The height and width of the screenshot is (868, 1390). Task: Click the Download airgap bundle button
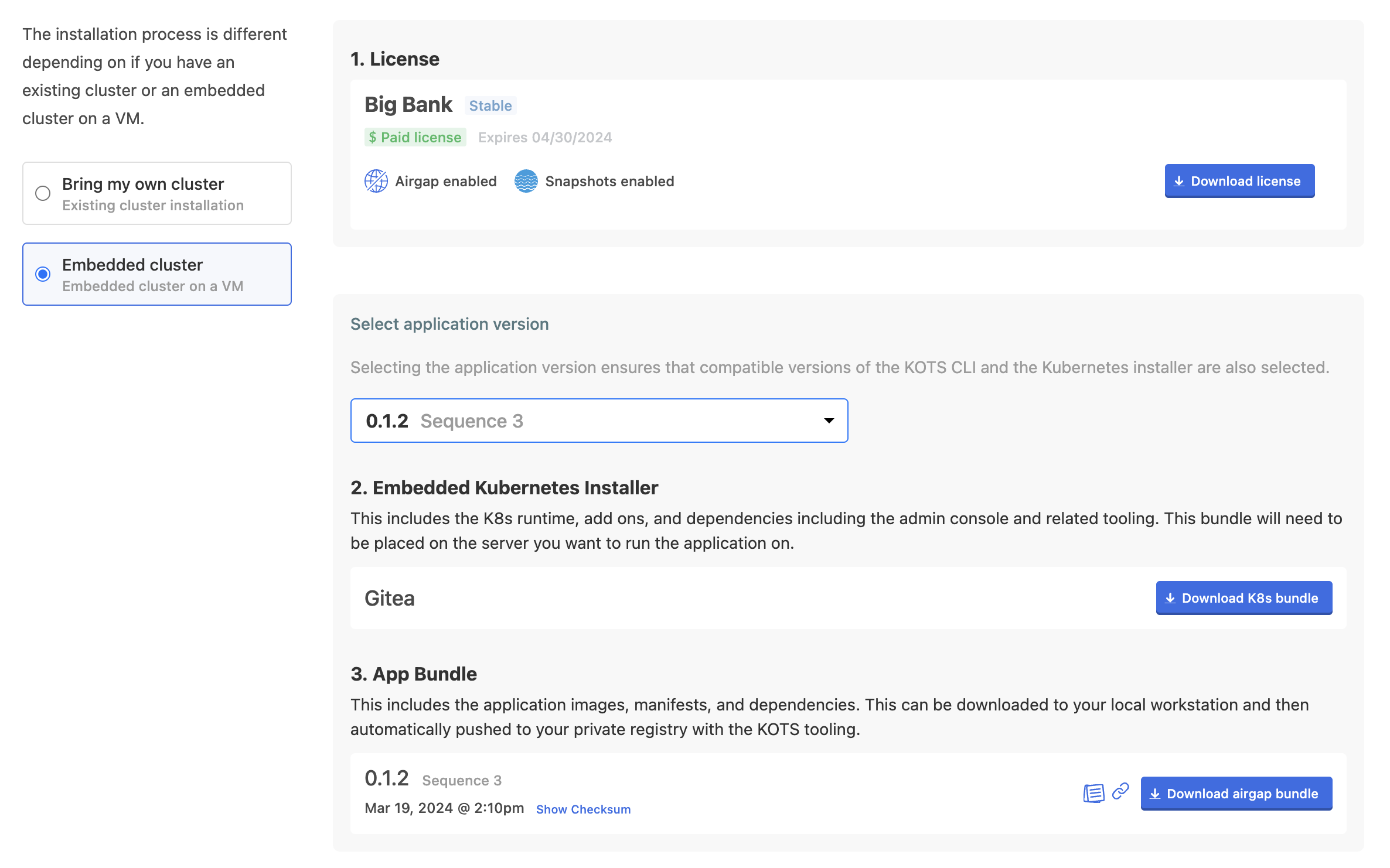(x=1236, y=793)
